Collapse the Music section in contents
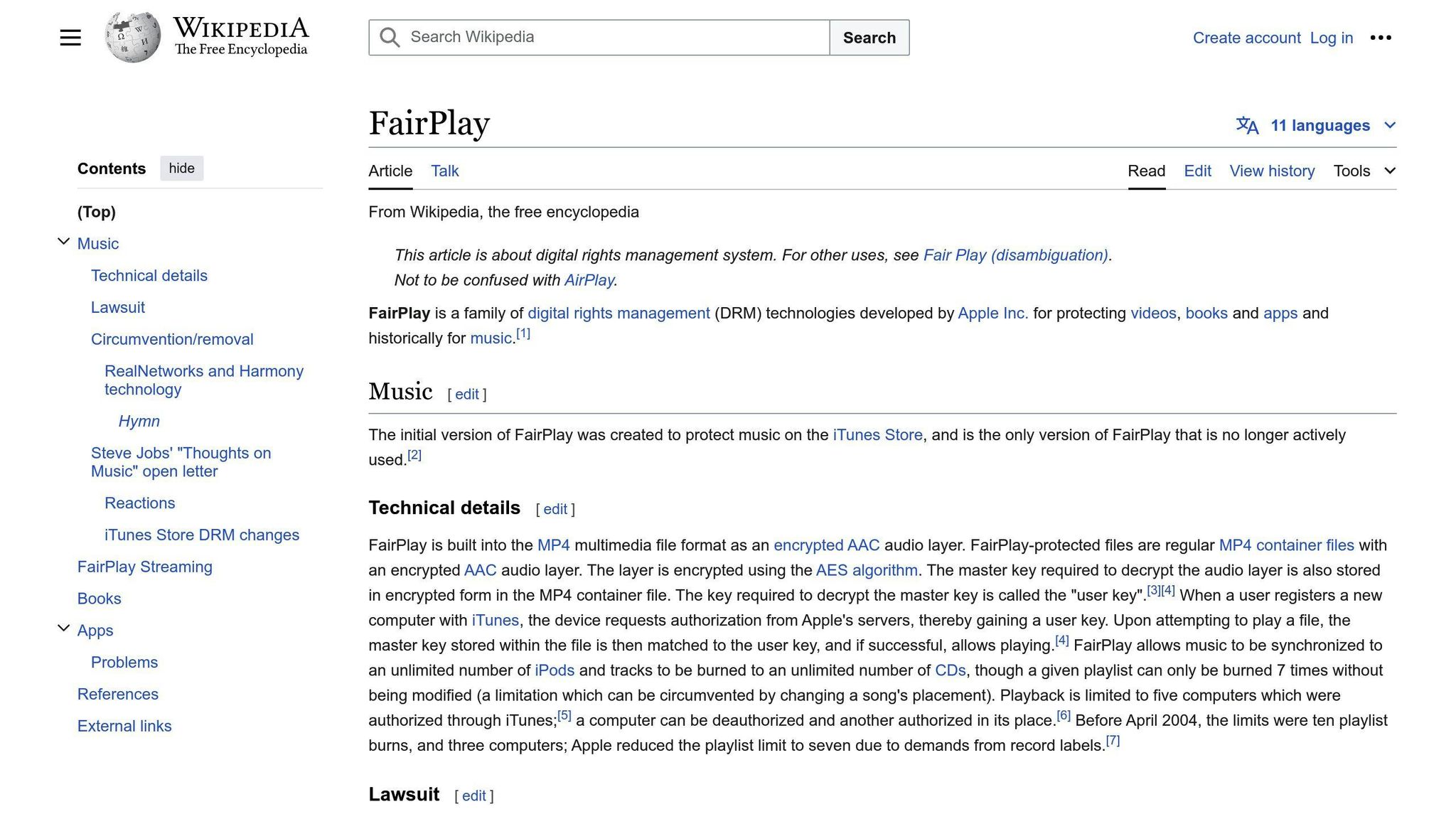 coord(63,242)
